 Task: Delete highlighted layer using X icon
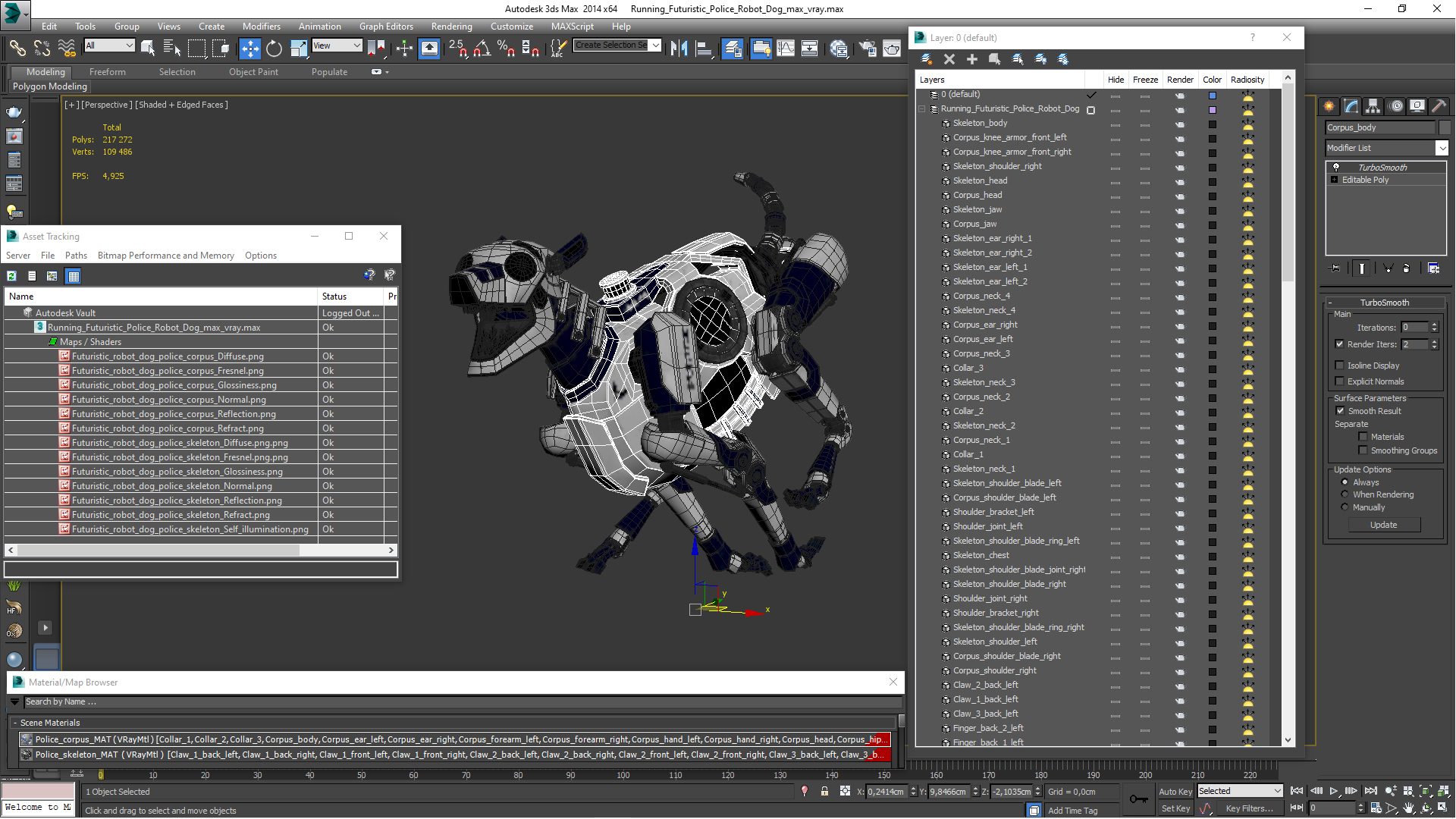(949, 59)
